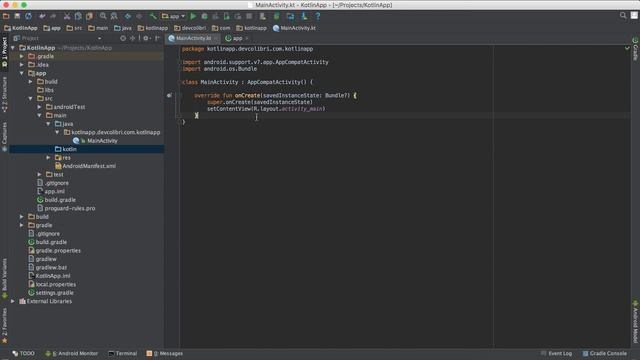Open the Event Log
Viewport: 640px width, 360px height.
556,353
